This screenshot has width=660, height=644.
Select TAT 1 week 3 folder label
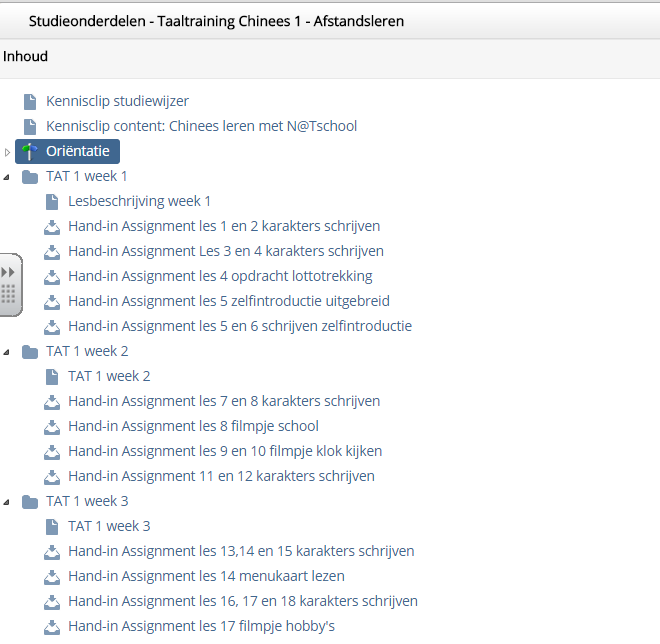pos(87,501)
